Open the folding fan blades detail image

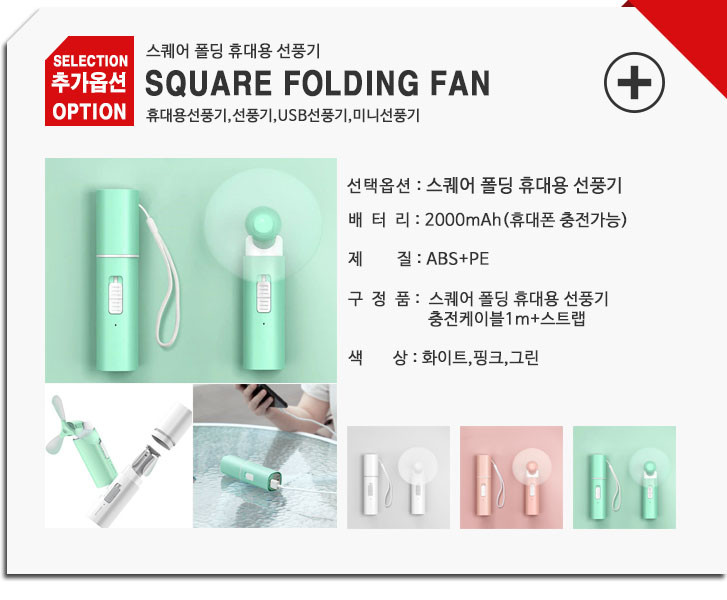pos(119,456)
